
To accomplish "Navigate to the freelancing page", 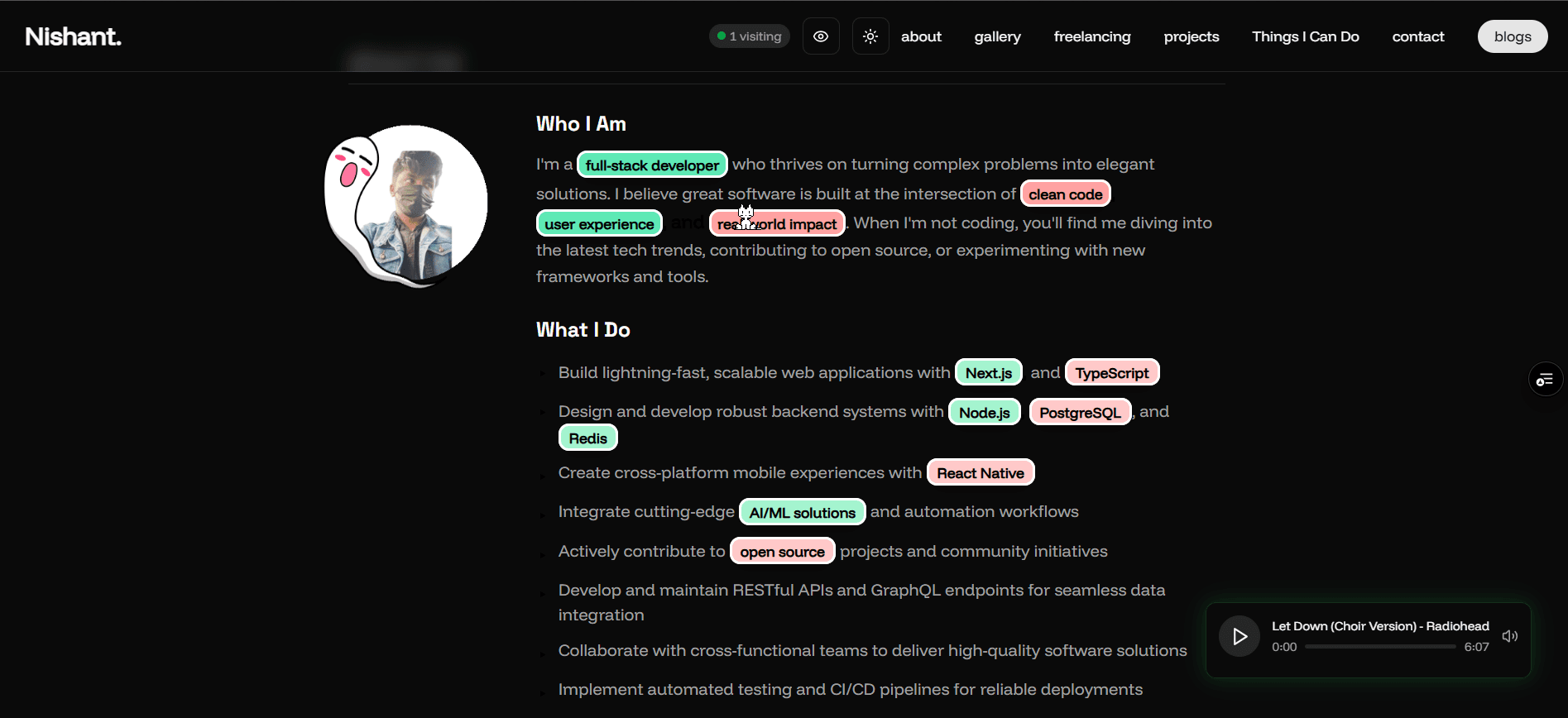I will 1091,36.
